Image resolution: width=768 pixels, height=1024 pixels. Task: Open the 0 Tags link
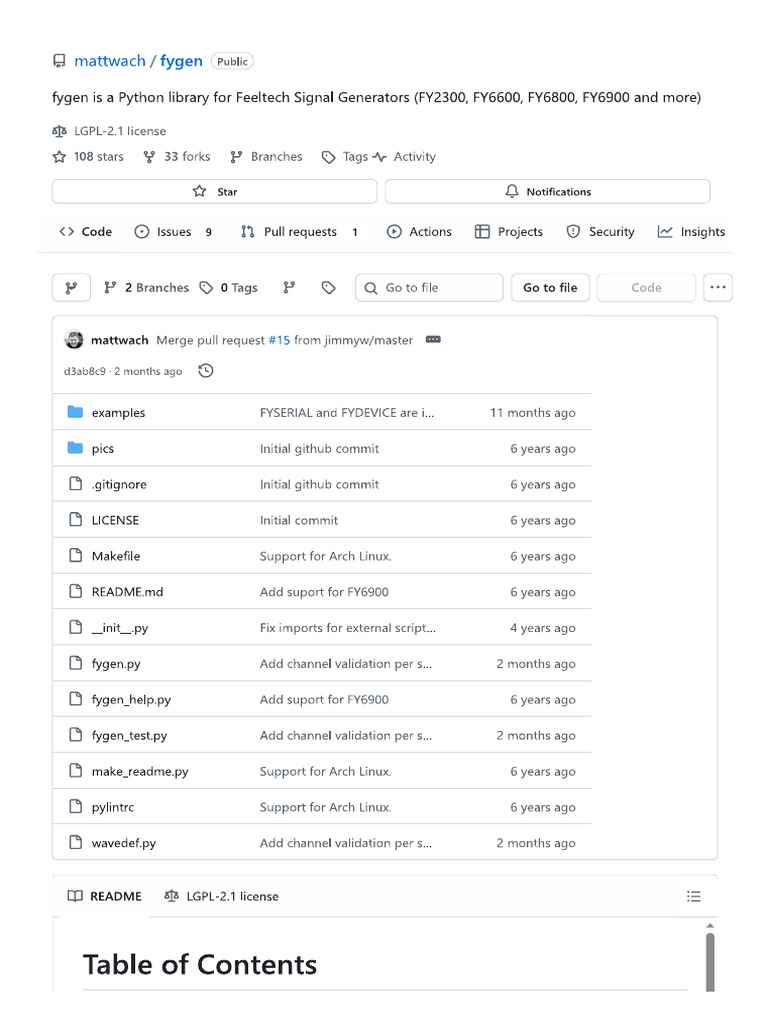pos(229,288)
